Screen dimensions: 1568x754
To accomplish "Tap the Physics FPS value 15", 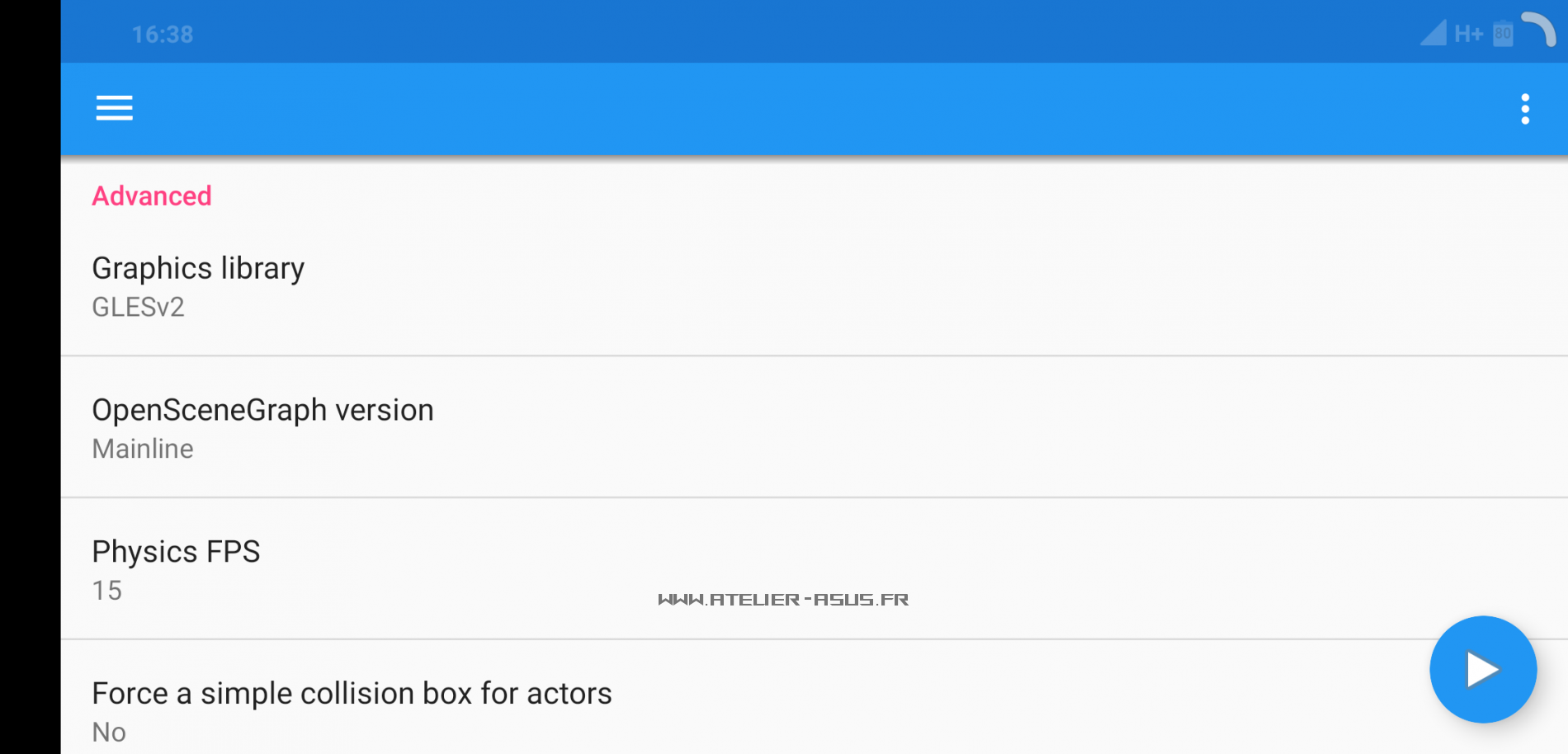I will [x=107, y=591].
